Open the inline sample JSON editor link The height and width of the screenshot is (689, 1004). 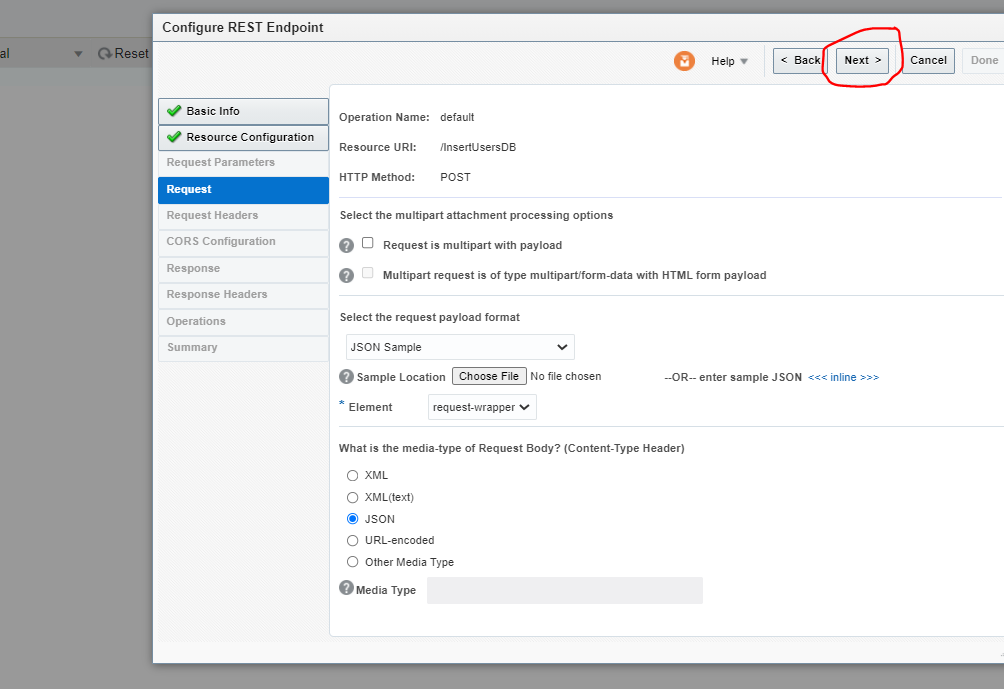click(x=843, y=377)
